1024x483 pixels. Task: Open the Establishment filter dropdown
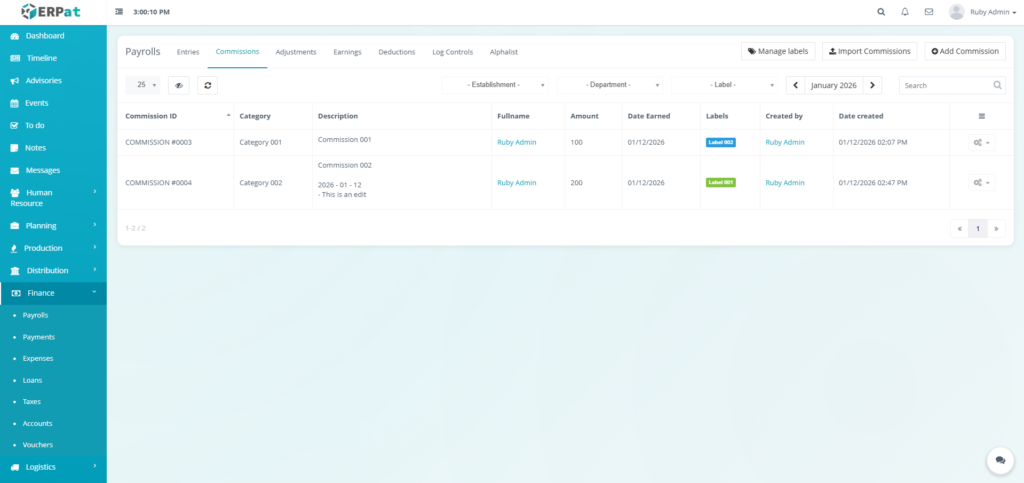[497, 86]
